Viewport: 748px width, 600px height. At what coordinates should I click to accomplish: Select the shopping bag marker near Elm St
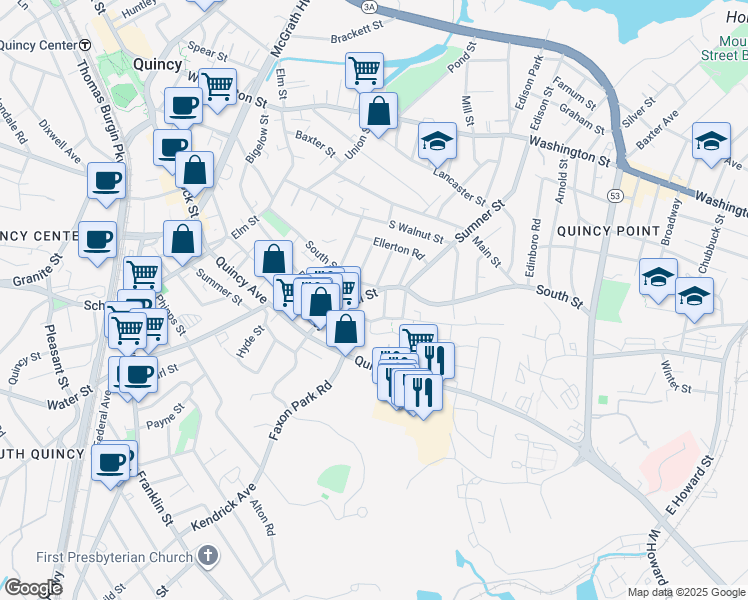point(183,239)
